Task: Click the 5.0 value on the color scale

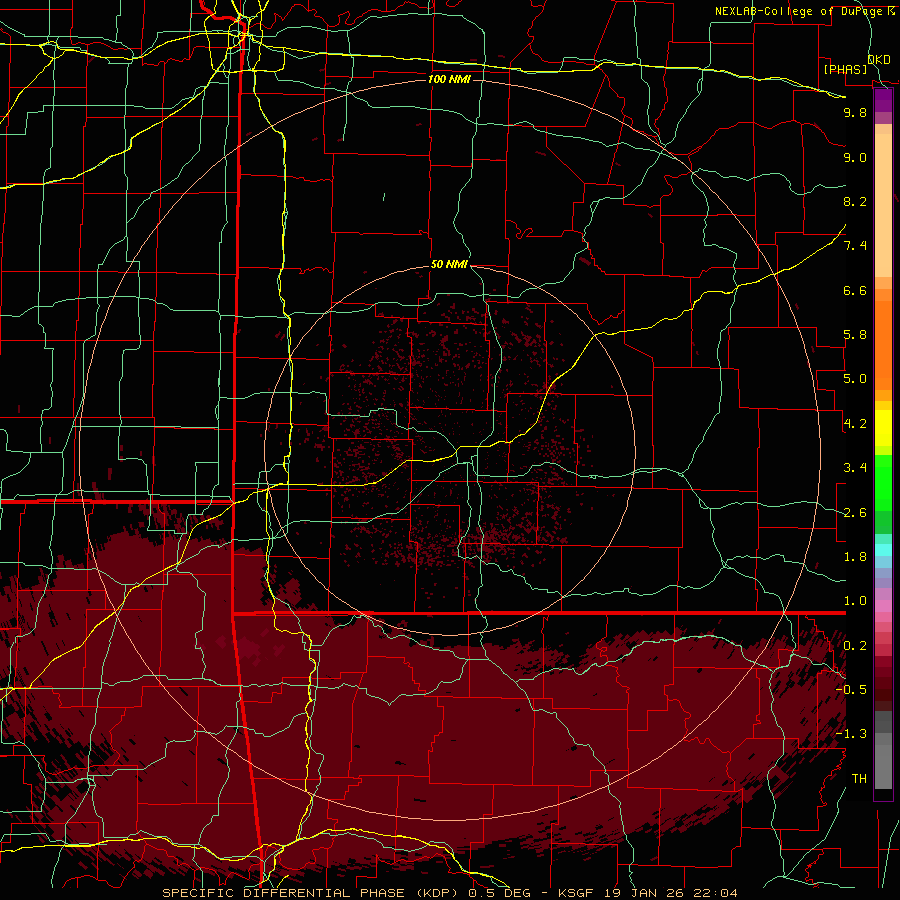Action: (855, 379)
